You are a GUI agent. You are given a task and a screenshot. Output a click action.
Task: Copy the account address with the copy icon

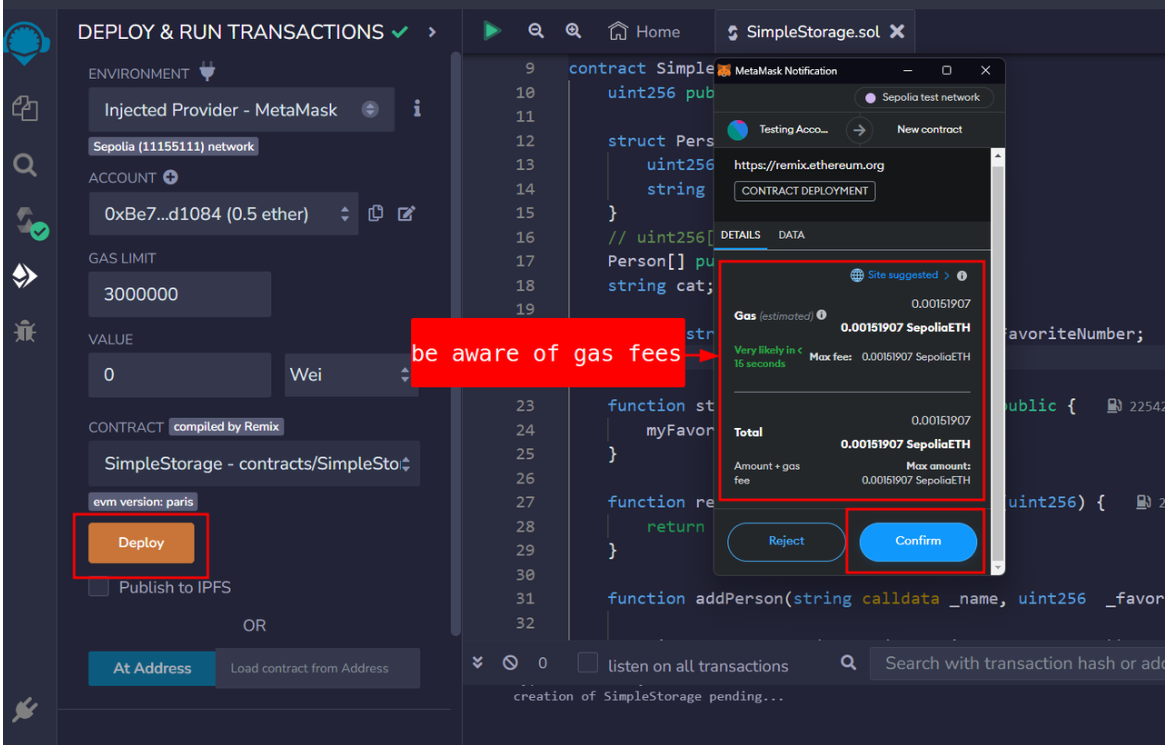click(376, 213)
